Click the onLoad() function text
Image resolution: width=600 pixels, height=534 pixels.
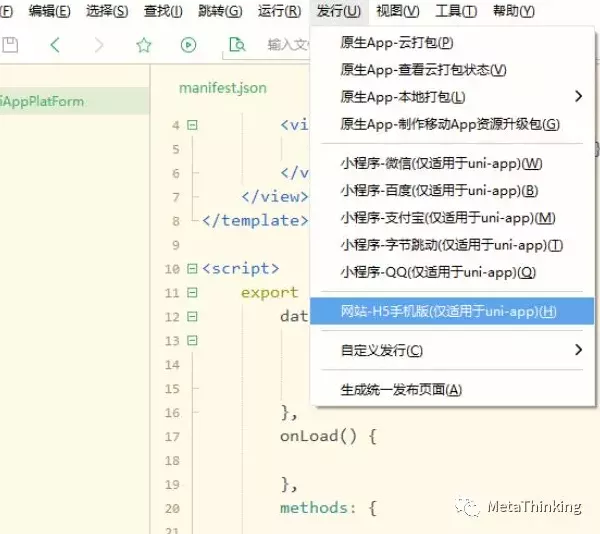(x=318, y=436)
